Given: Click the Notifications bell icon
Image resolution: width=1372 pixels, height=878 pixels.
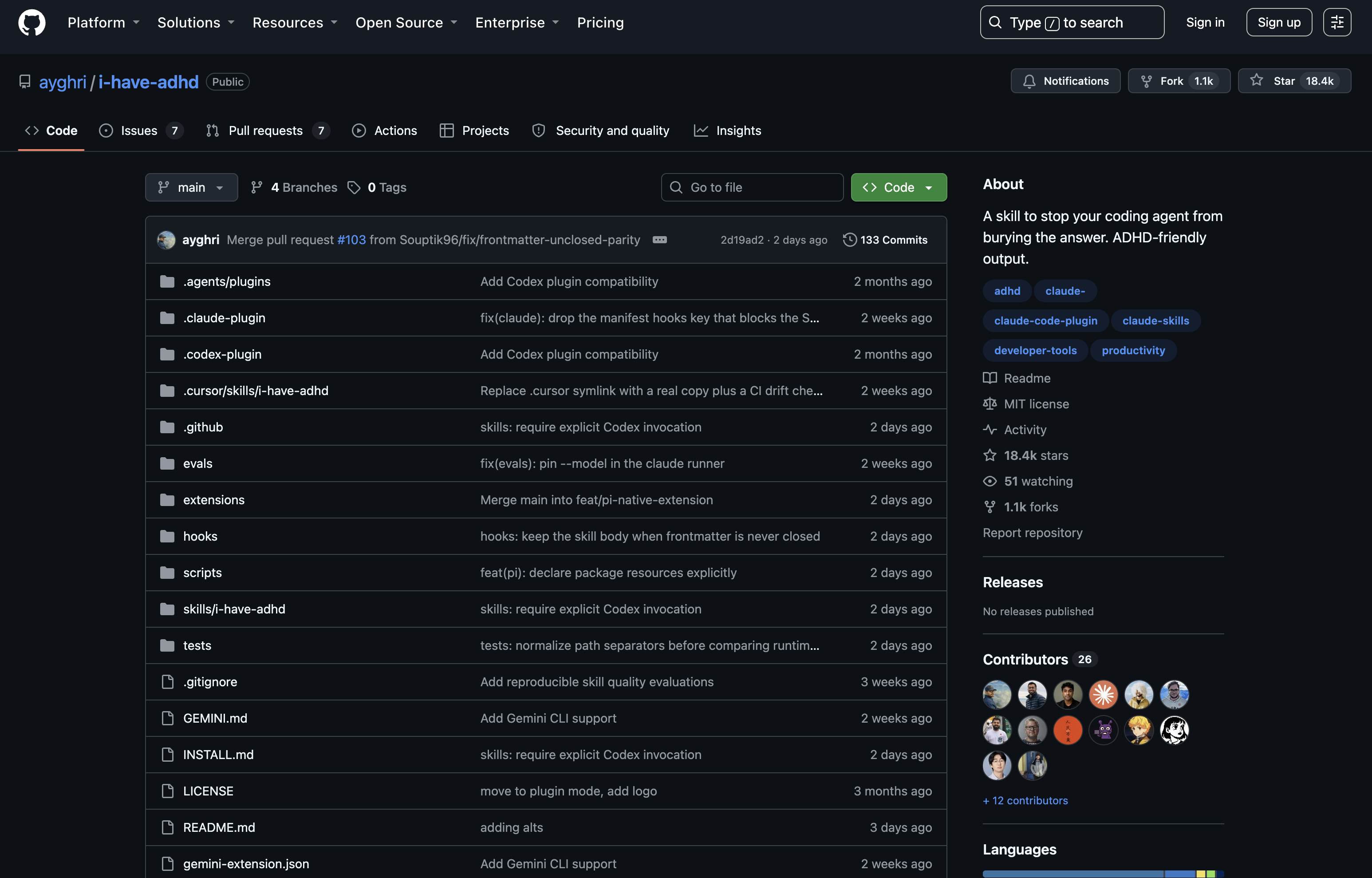Looking at the screenshot, I should 1029,81.
